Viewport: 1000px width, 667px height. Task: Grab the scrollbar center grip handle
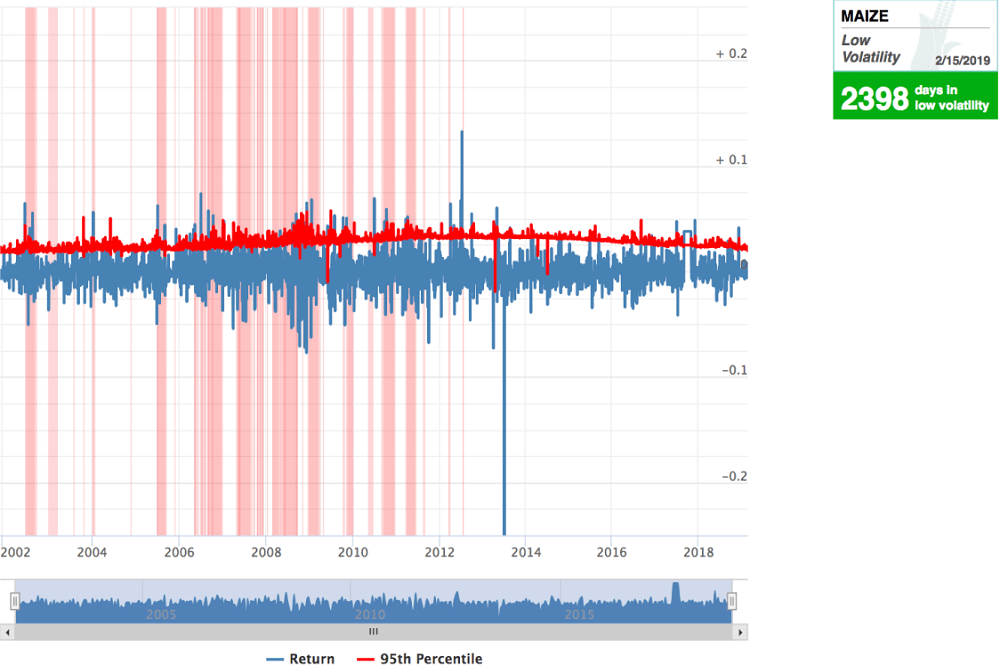point(373,632)
